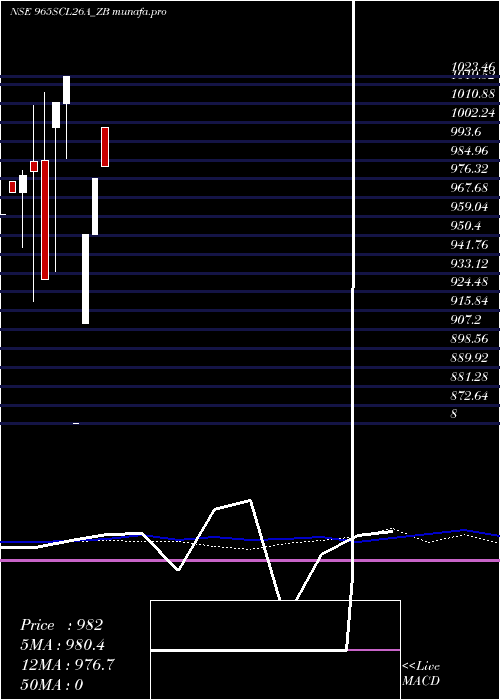The width and height of the screenshot is (500, 700).
Task: Click the 907.2 price axis label
Action: coord(466,320)
